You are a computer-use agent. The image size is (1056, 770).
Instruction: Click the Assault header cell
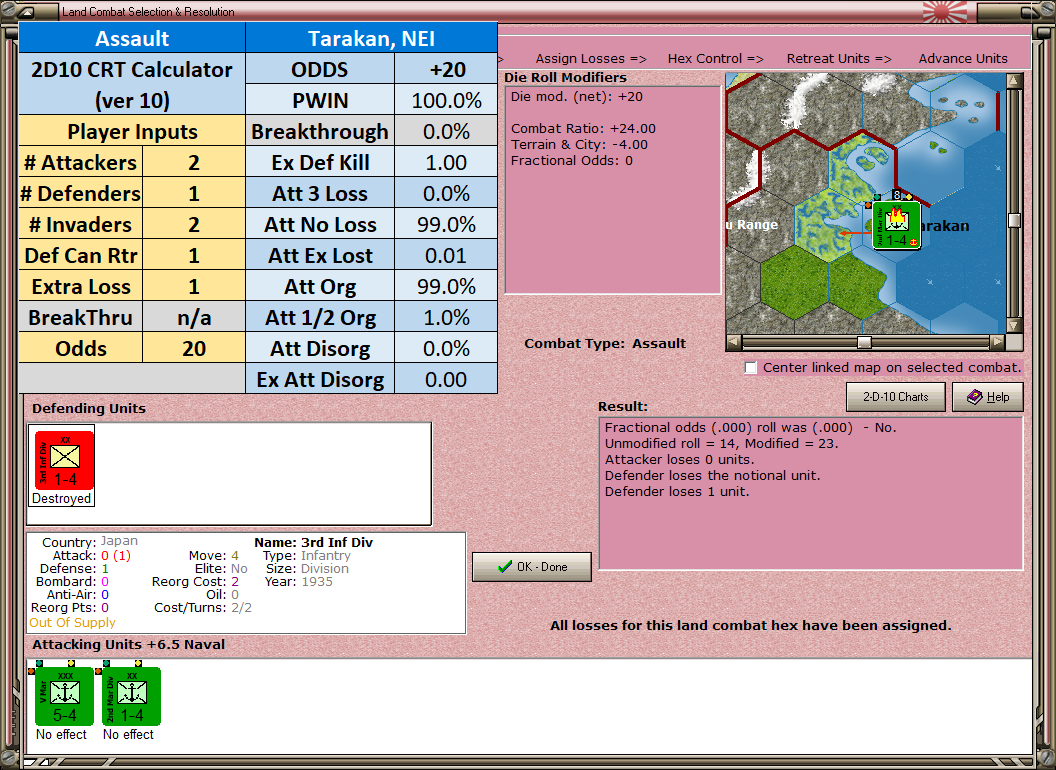click(x=132, y=38)
